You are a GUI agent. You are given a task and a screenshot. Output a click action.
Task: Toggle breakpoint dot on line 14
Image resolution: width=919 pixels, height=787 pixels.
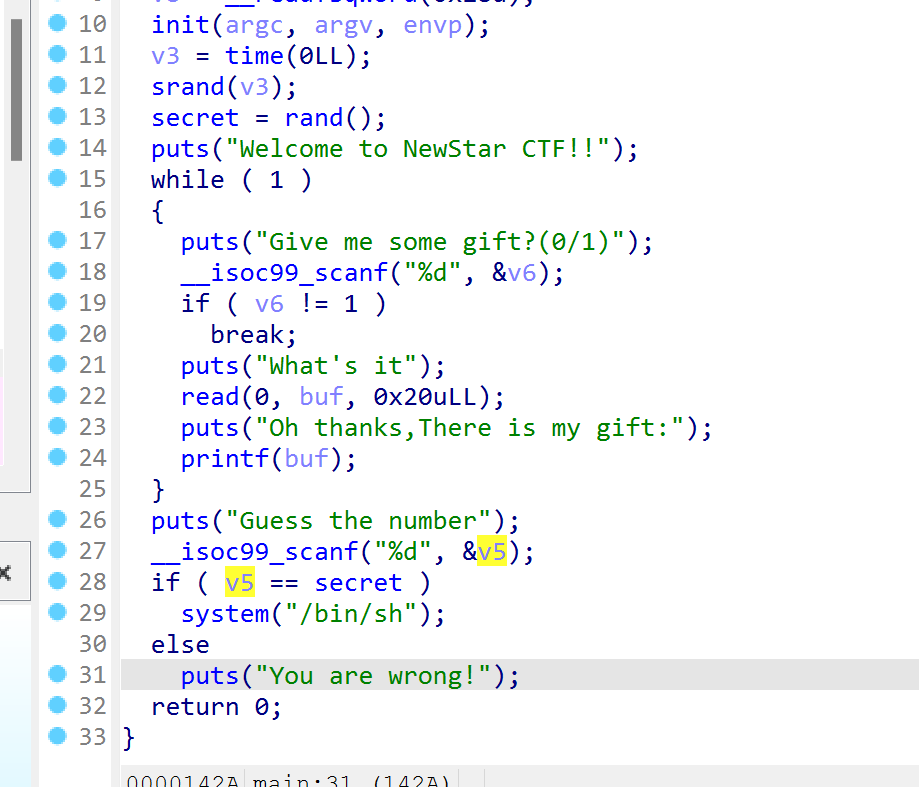(59, 148)
